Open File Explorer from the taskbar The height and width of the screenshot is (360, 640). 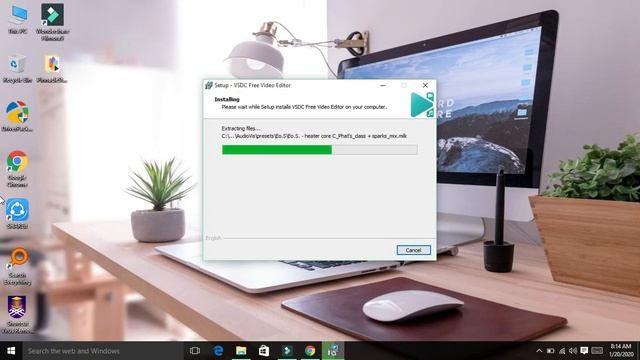(241, 351)
